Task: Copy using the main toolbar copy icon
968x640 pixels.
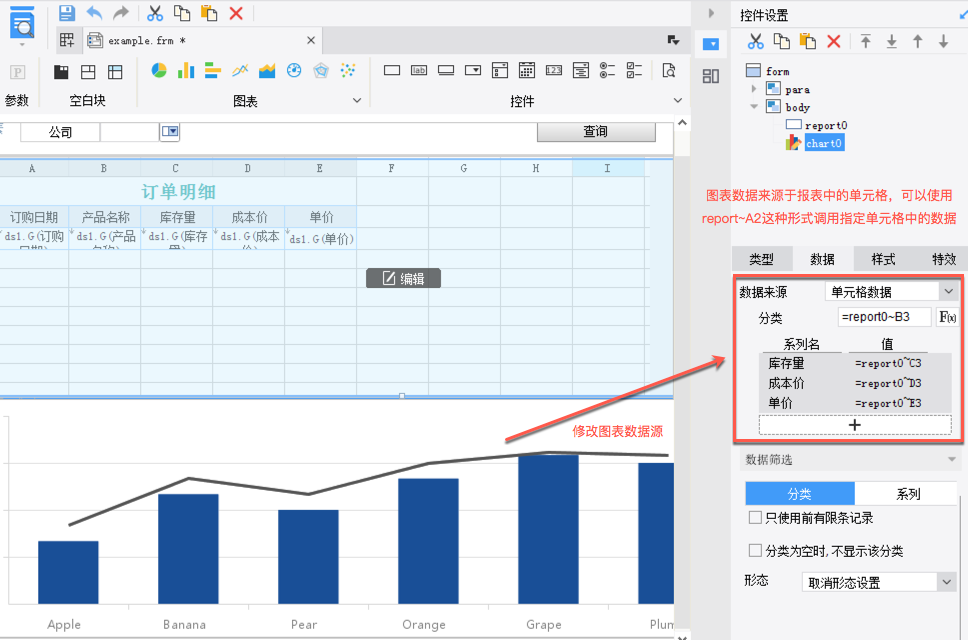Action: [182, 13]
